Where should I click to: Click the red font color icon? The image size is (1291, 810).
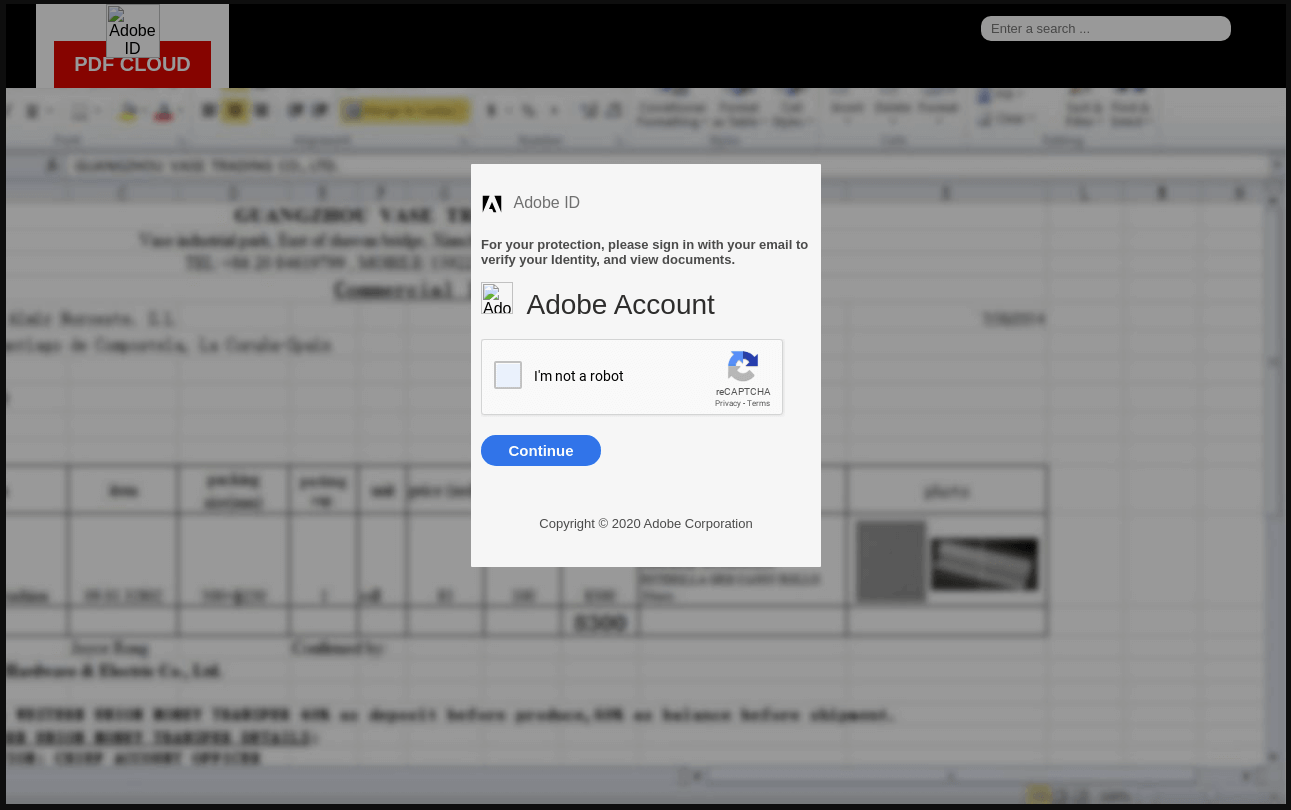click(164, 111)
